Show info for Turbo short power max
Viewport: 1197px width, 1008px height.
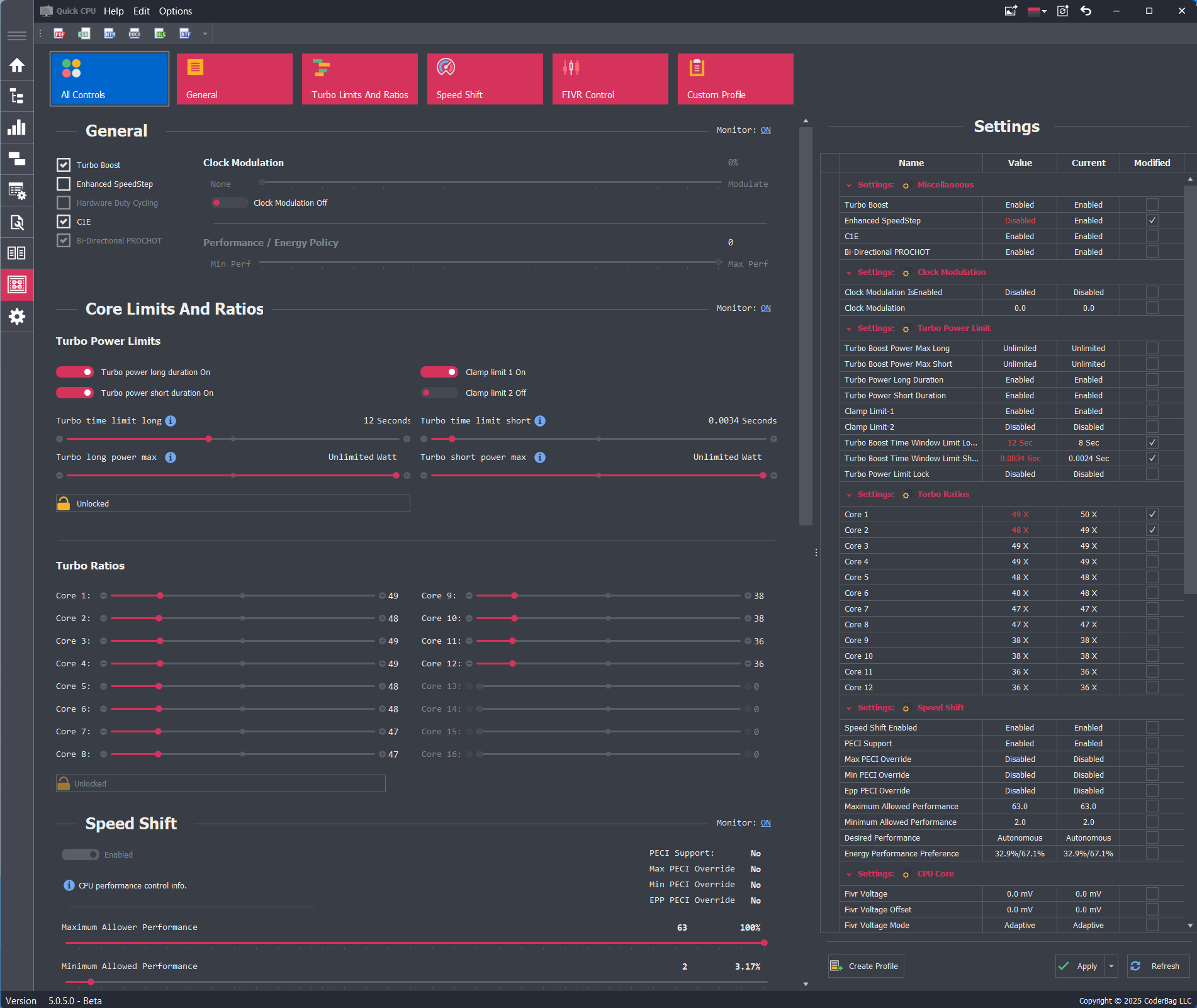pyautogui.click(x=540, y=457)
